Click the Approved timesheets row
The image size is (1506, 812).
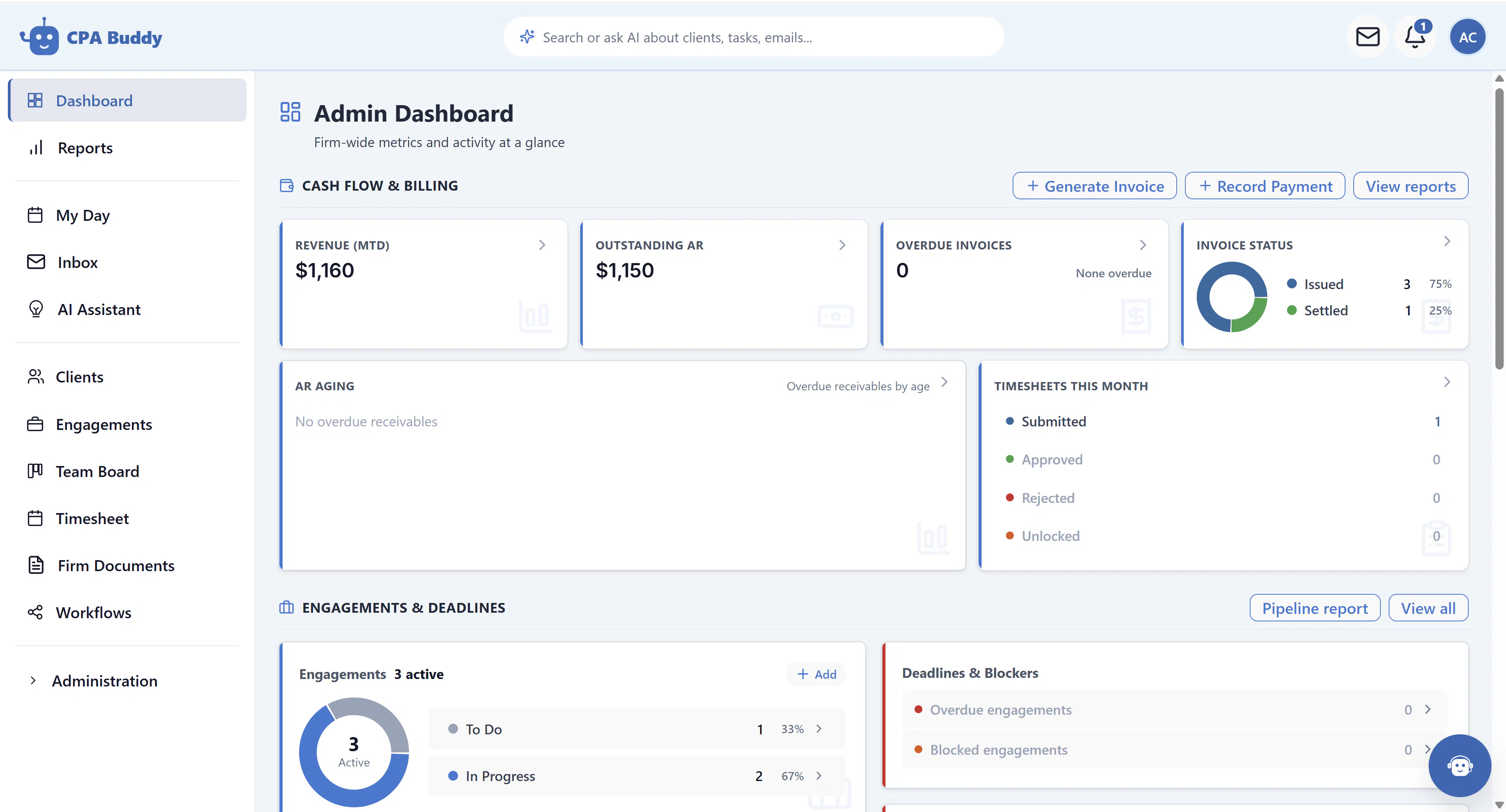(1223, 459)
